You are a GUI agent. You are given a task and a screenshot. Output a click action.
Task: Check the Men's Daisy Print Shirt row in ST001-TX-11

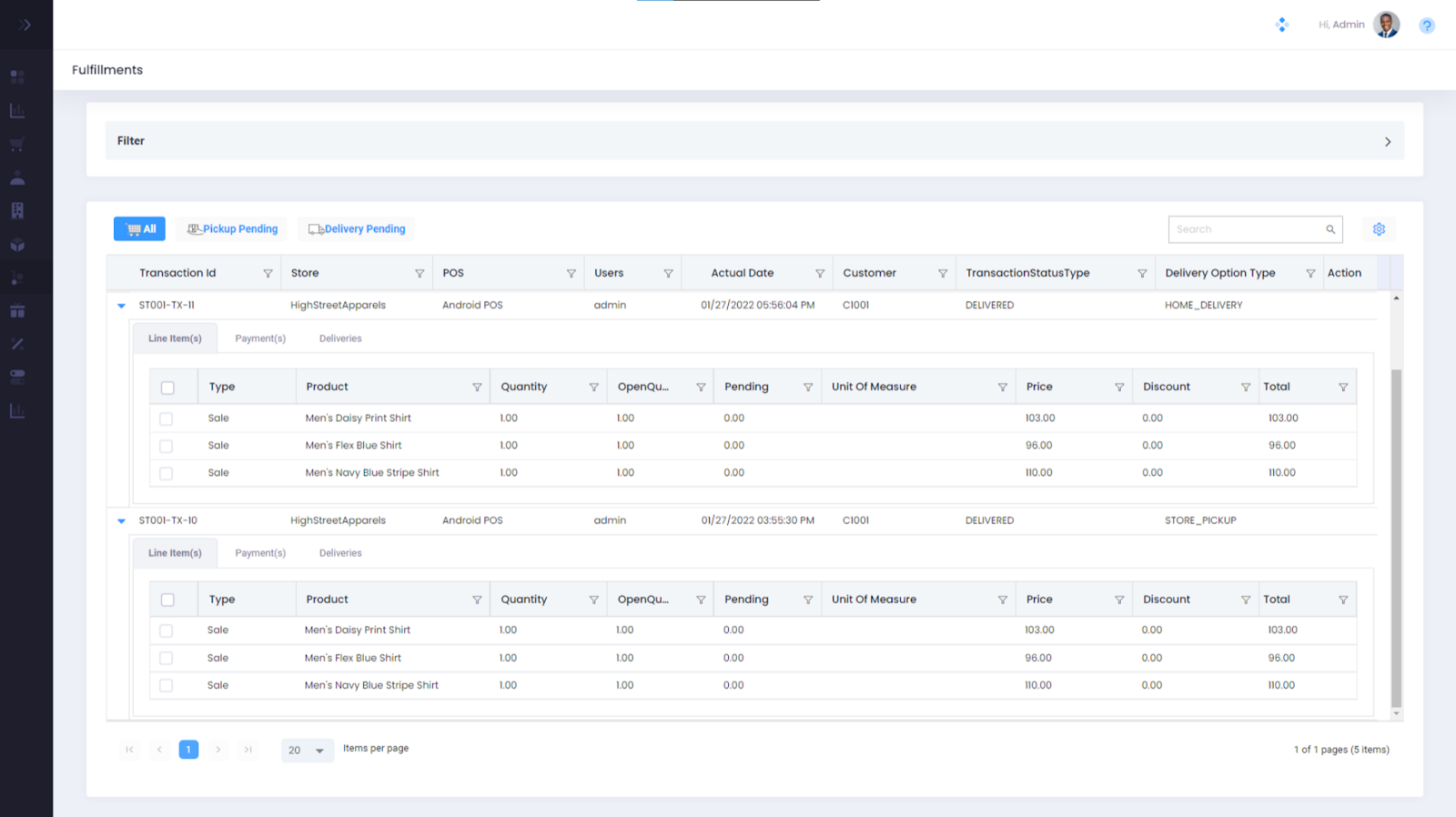point(166,419)
